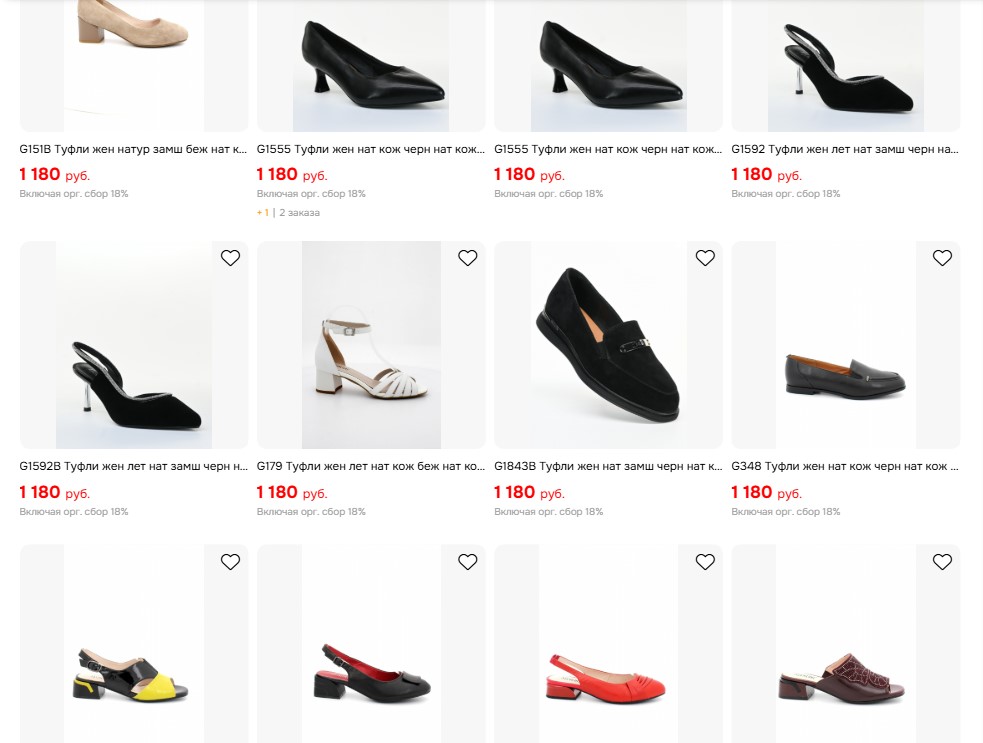This screenshot has height=743, width=983.
Task: Open the G151B beige suede shoe title
Action: (x=133, y=150)
